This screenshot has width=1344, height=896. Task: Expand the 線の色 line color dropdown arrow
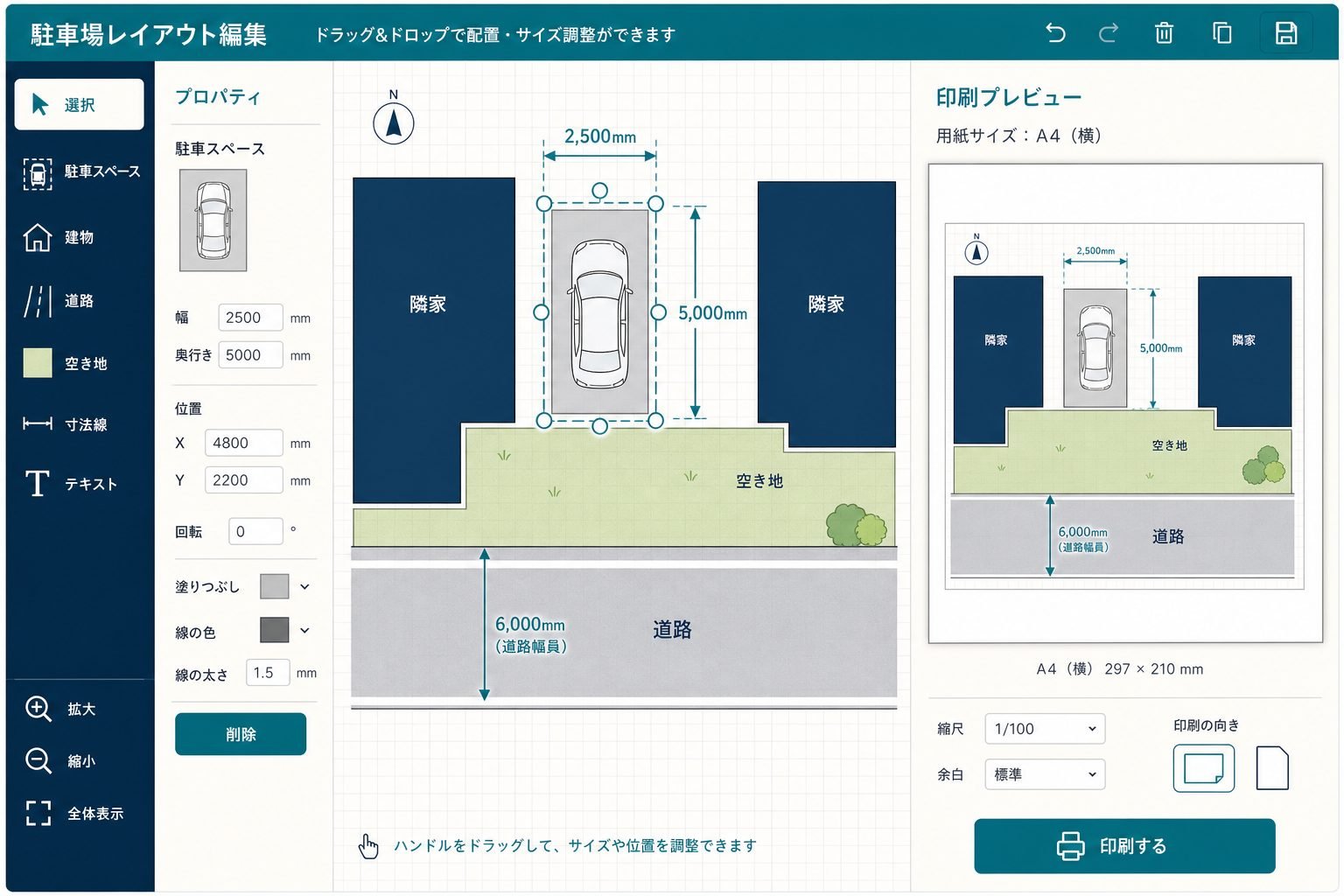[304, 630]
